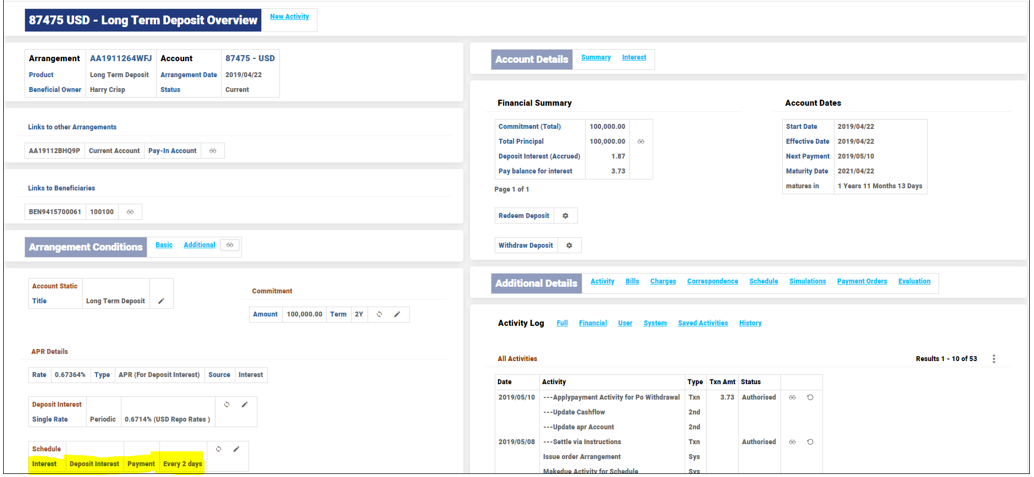Open the Payment Orders link
Image resolution: width=1034 pixels, height=477 pixels.
[x=861, y=282]
